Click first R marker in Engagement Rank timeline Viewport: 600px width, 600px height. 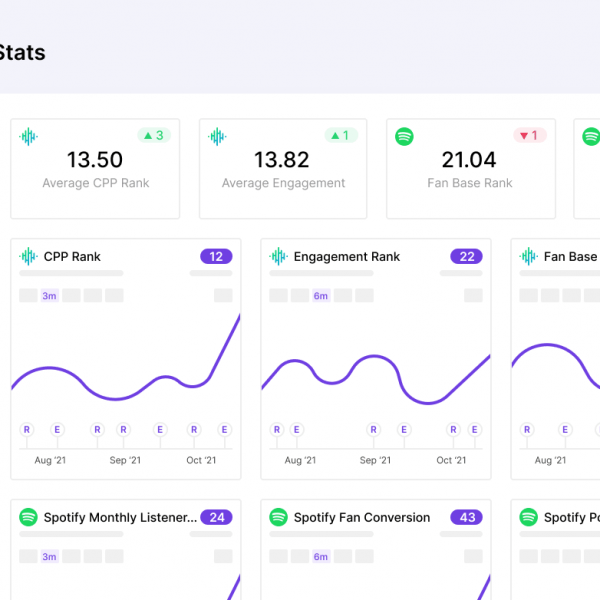277,430
